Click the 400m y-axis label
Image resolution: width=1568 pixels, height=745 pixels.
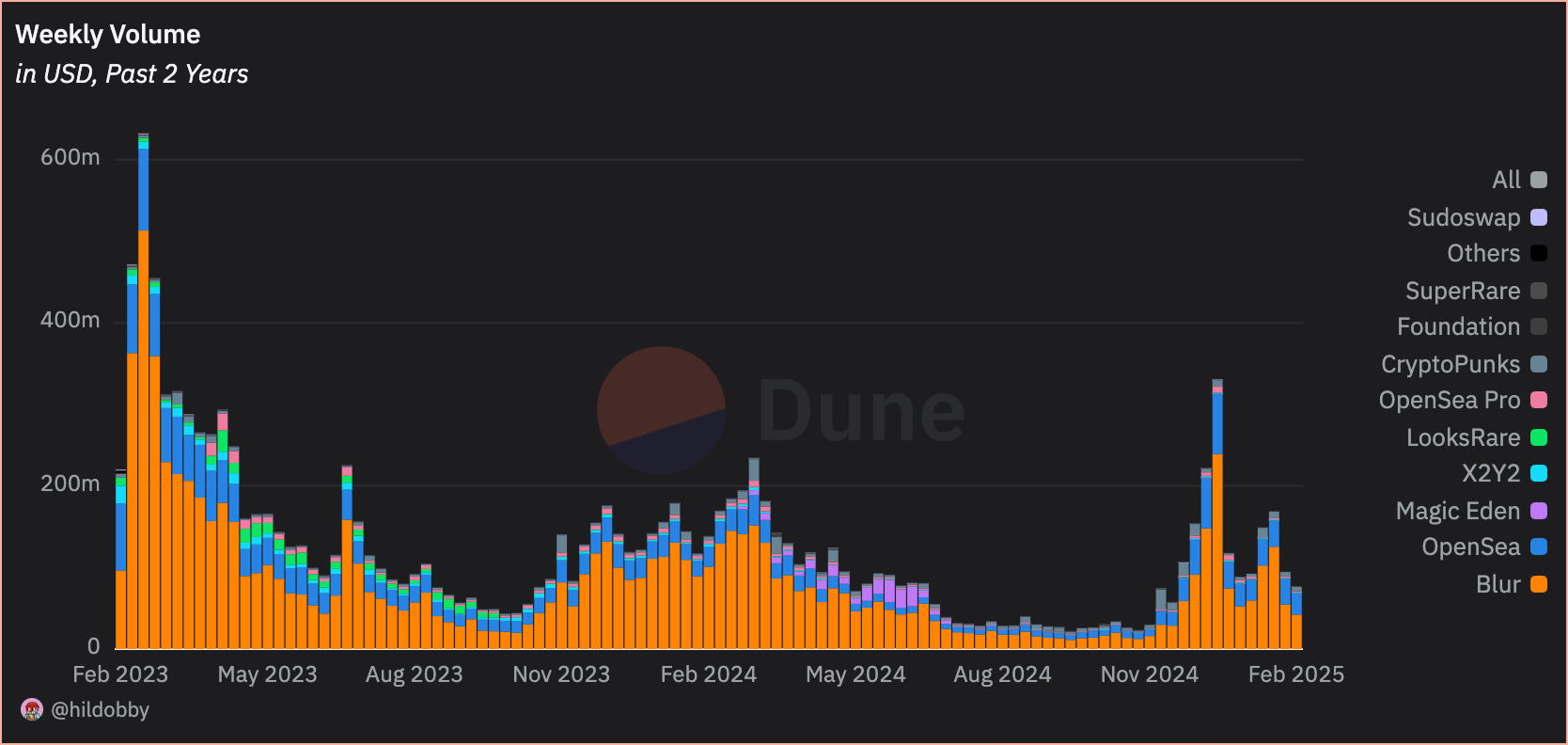[71, 320]
